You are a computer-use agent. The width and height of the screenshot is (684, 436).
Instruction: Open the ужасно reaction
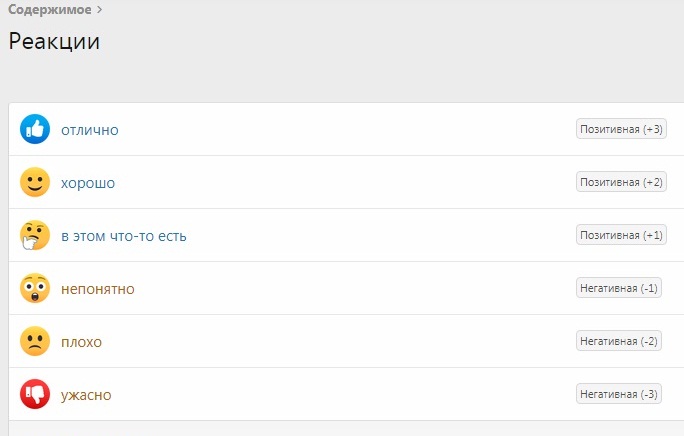(86, 395)
